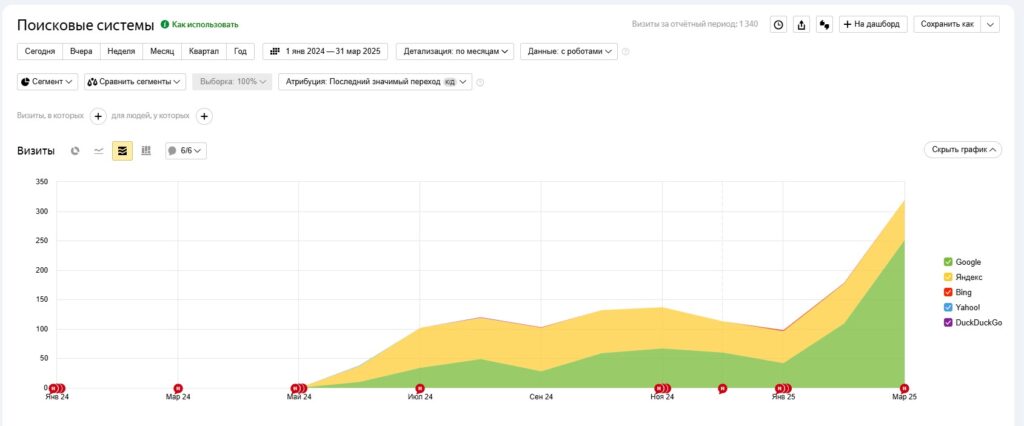Viewport: 1024px width, 426px height.
Task: Switch to the column chart view
Action: point(146,151)
